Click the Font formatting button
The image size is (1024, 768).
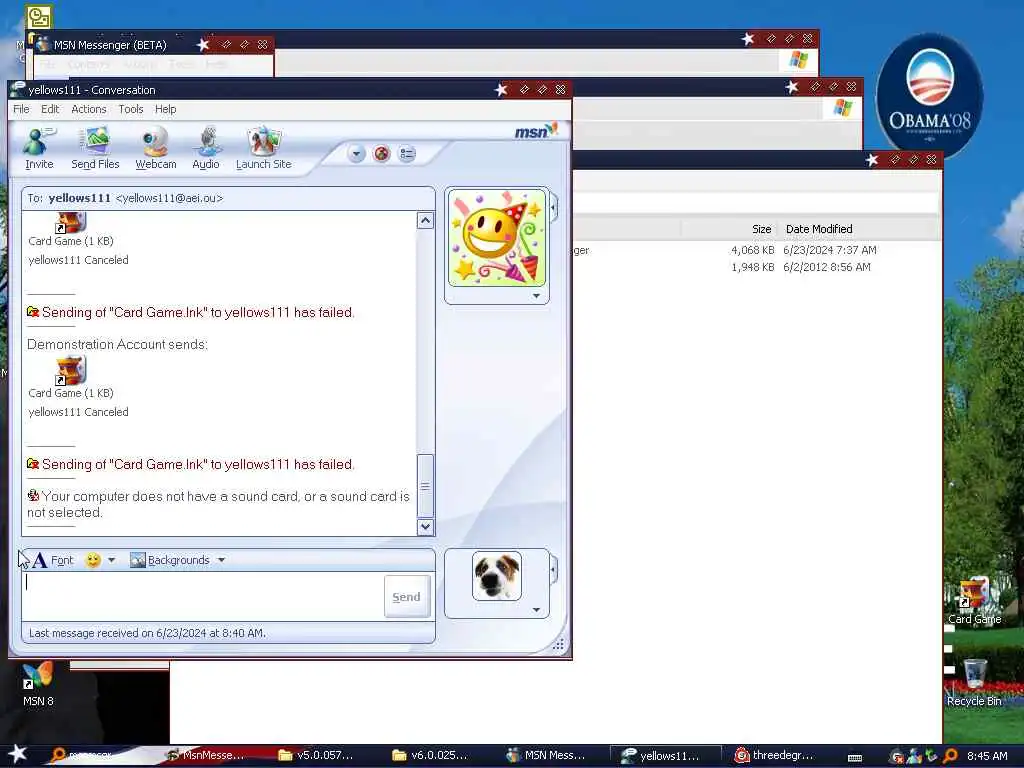(x=53, y=560)
